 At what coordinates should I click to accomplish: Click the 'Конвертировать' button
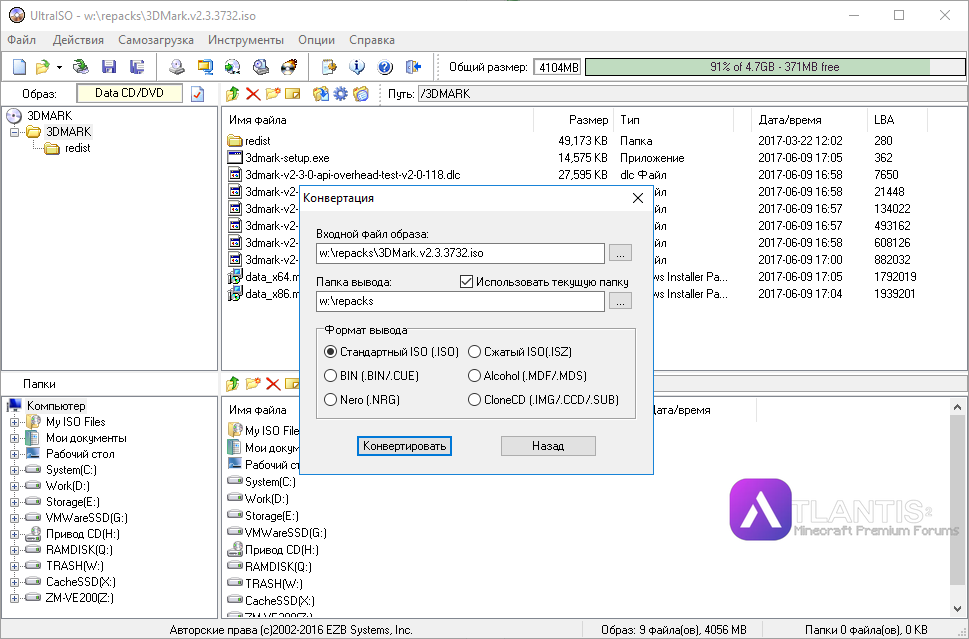click(x=404, y=446)
